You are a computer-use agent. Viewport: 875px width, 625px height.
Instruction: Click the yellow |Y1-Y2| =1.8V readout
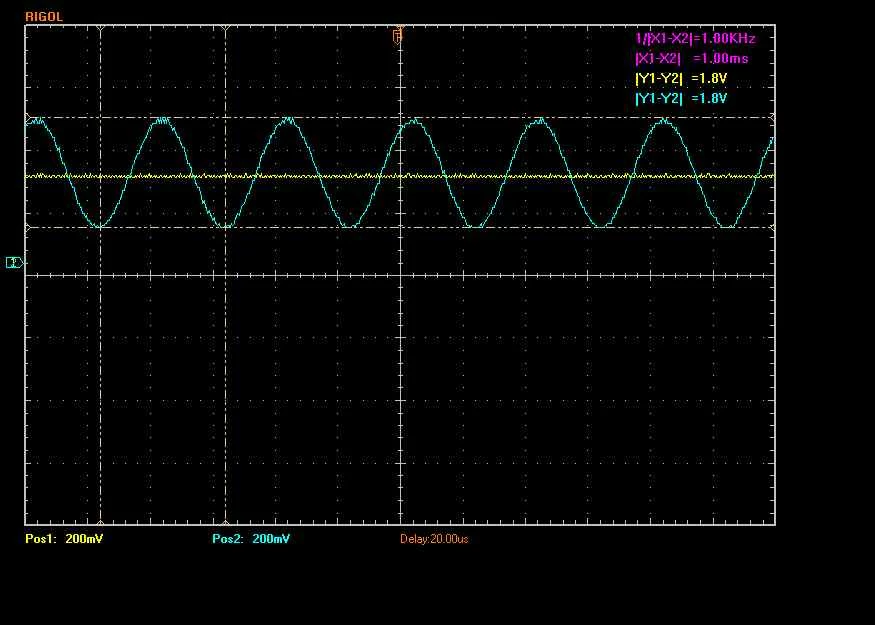point(681,79)
